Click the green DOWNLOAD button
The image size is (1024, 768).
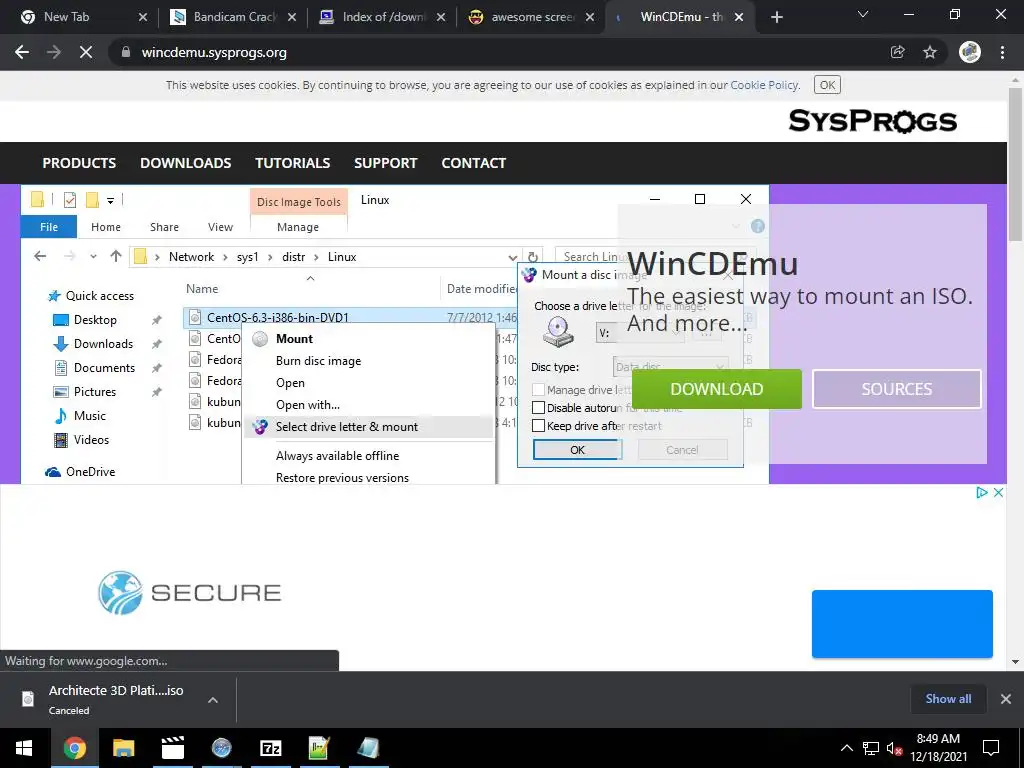(716, 389)
